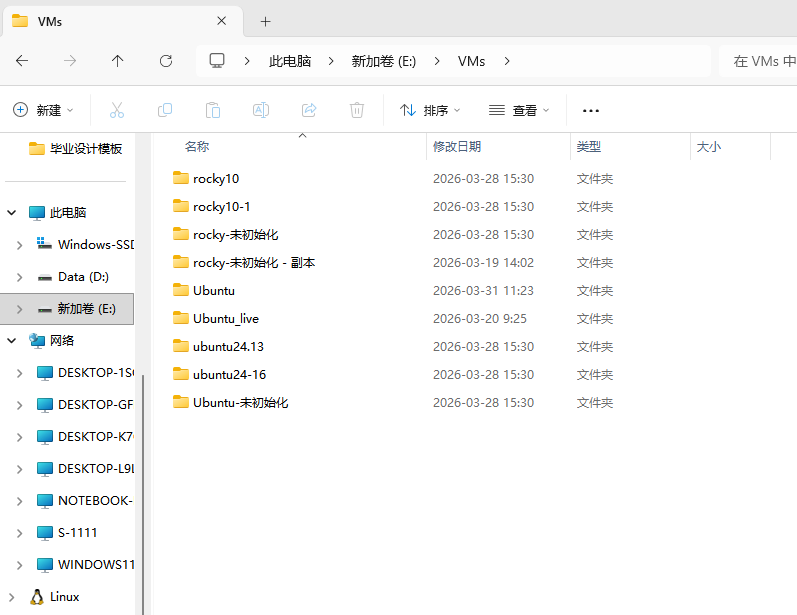The image size is (797, 615).
Task: Select the Ubuntu folder
Action: (213, 290)
